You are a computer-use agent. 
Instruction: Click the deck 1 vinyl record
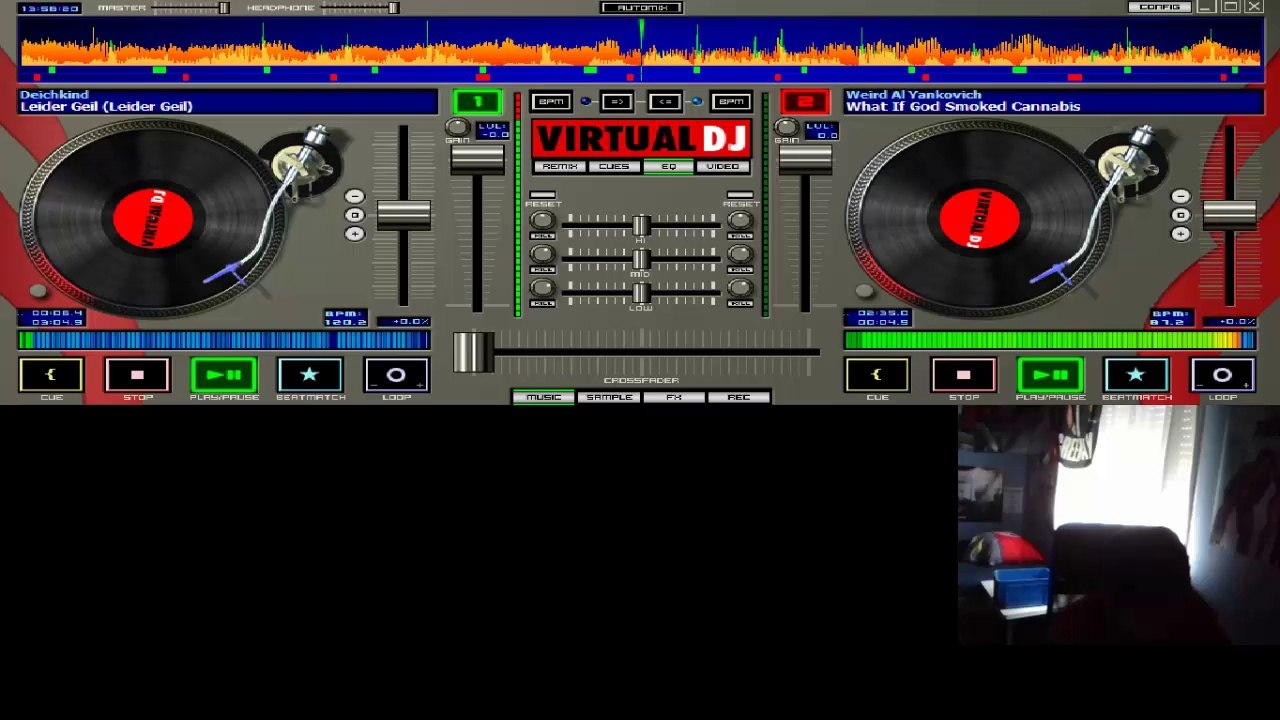click(152, 217)
